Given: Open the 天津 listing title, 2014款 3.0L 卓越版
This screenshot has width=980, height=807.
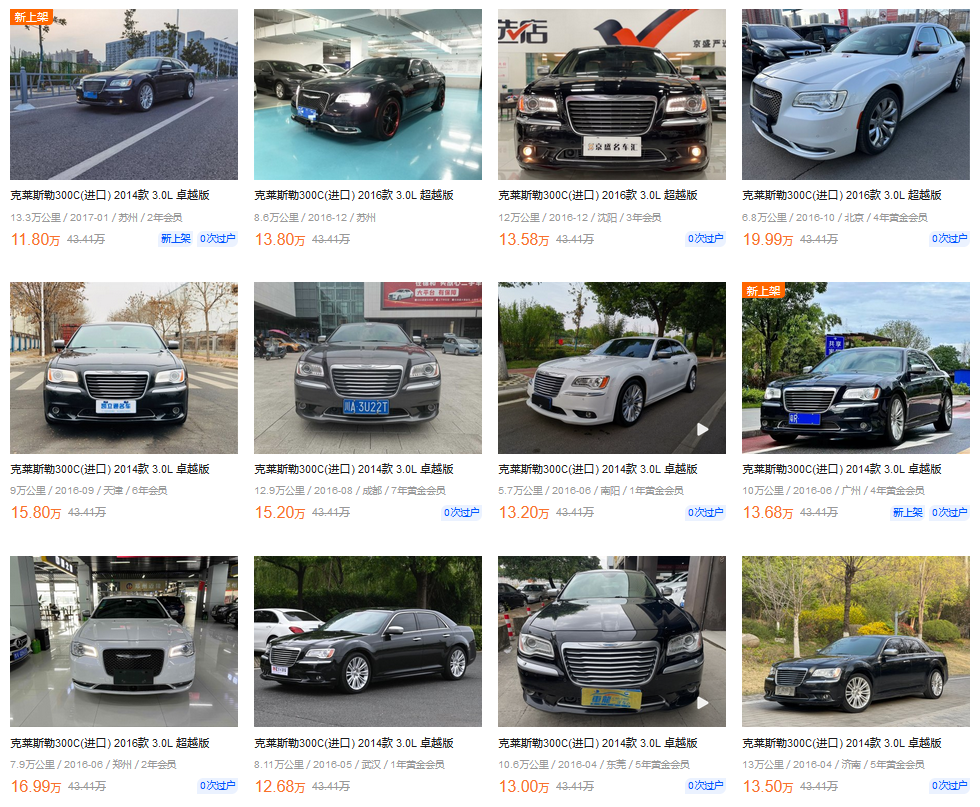Looking at the screenshot, I should click(110, 469).
